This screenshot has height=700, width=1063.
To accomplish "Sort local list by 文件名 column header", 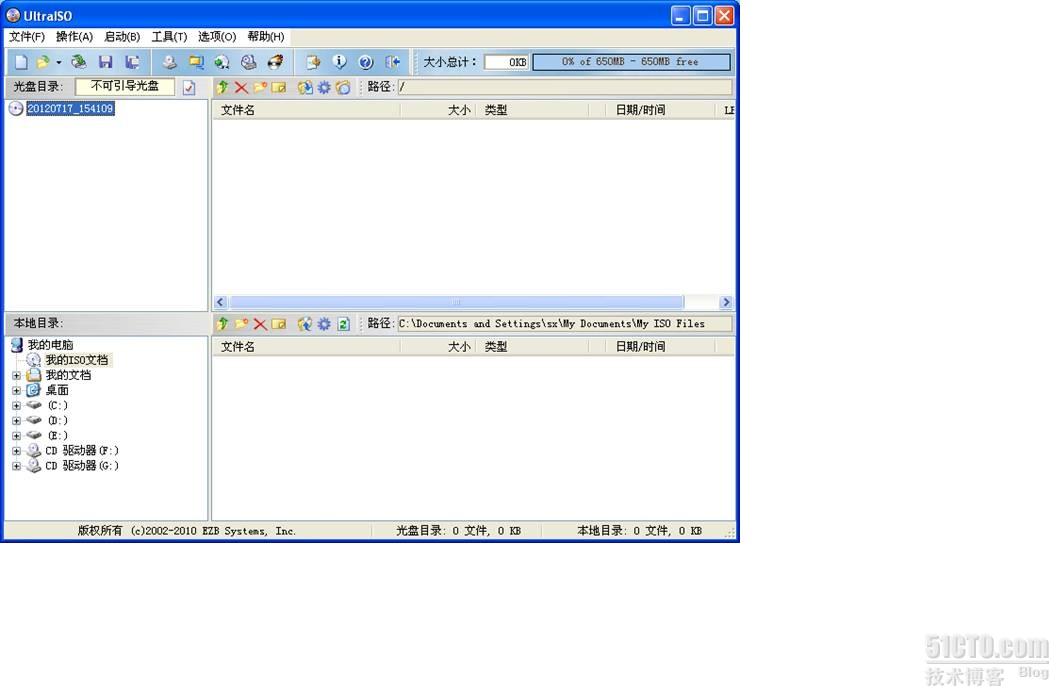I will [x=306, y=347].
